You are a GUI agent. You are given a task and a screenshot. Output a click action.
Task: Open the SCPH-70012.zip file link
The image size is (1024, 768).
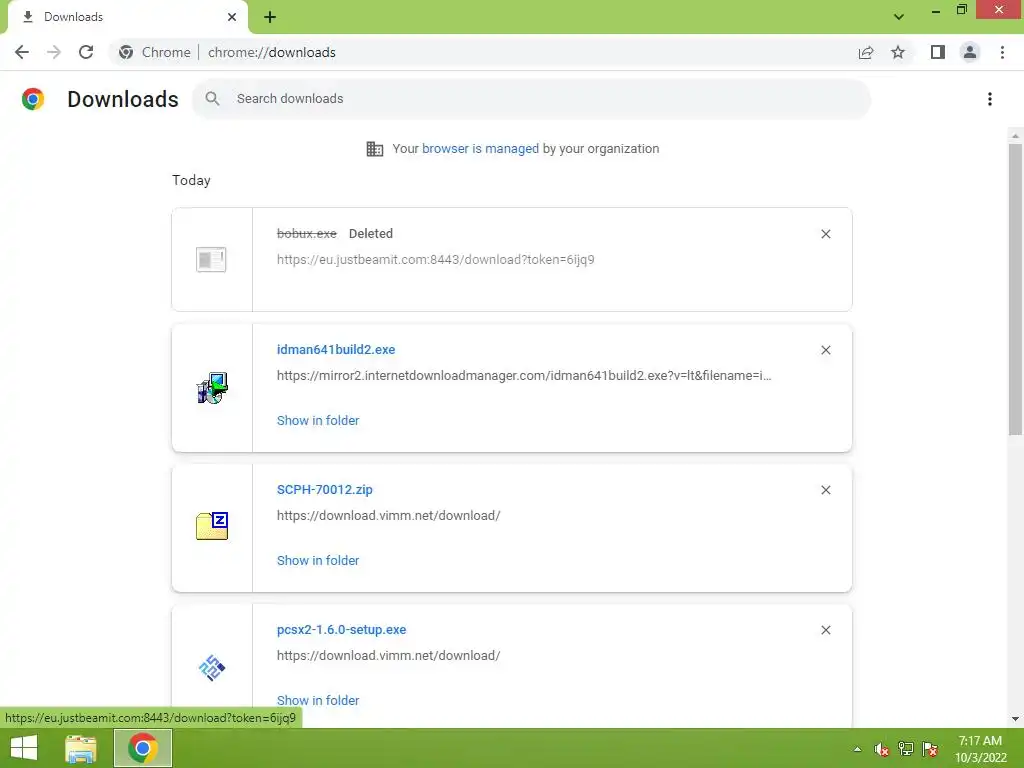(325, 489)
